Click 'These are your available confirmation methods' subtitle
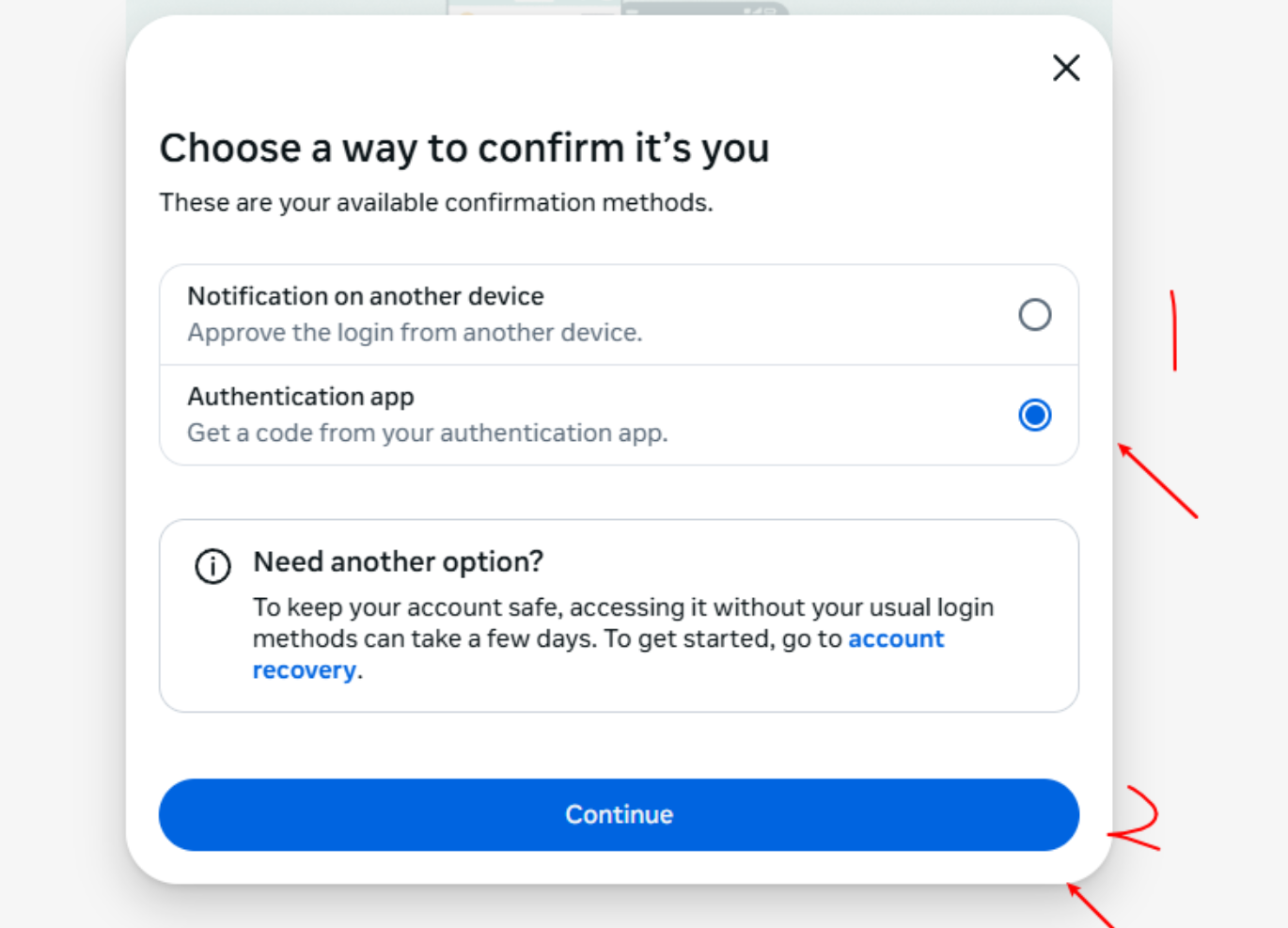1288x928 pixels. click(x=436, y=203)
